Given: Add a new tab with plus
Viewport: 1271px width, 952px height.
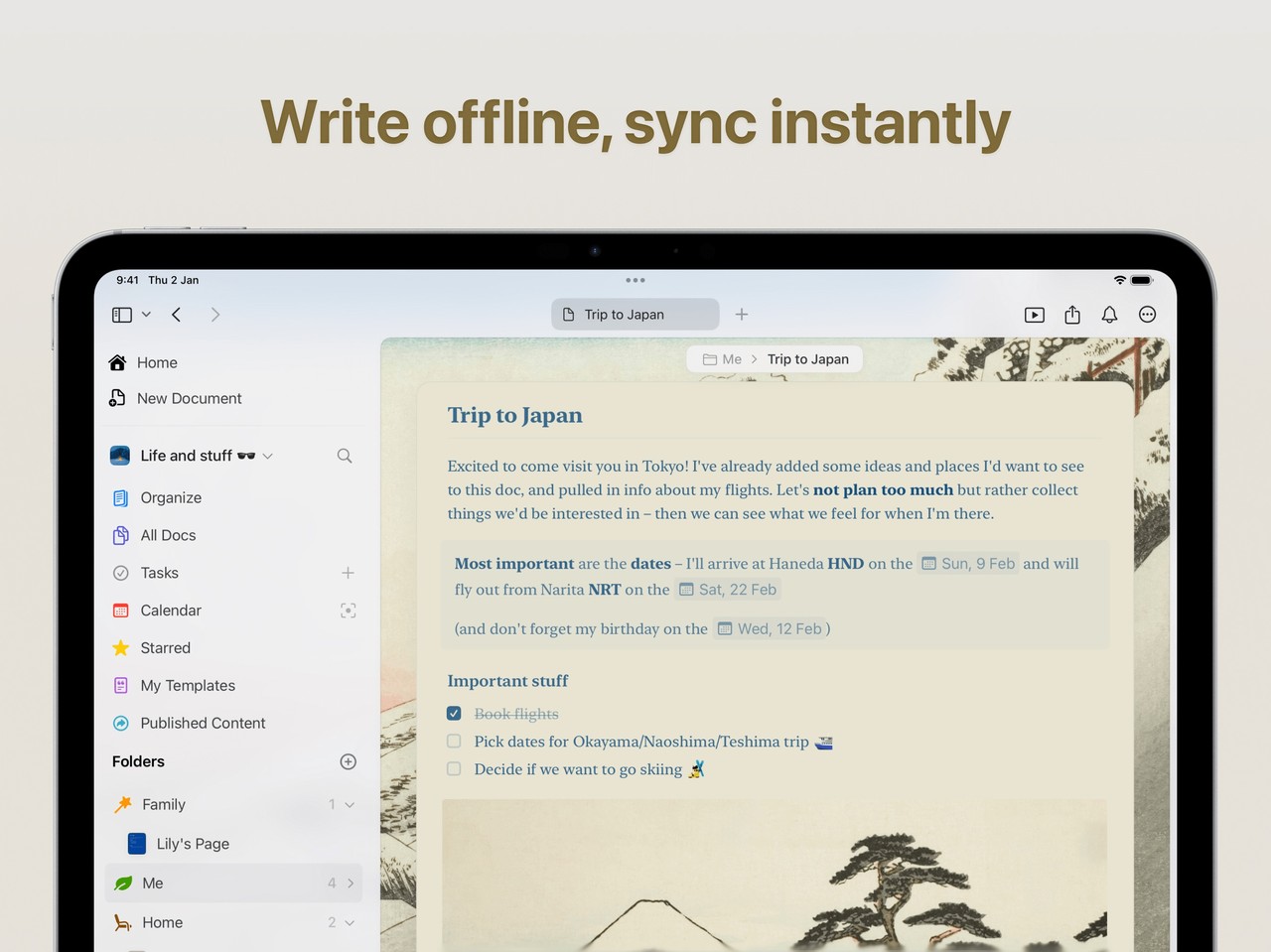Looking at the screenshot, I should 742,315.
